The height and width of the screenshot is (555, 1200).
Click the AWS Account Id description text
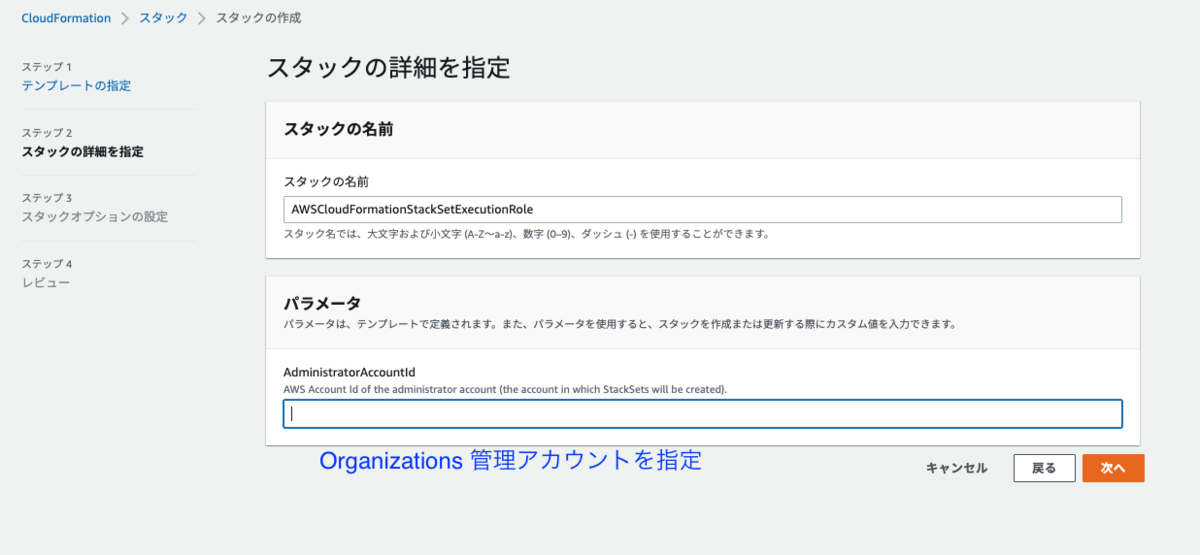pyautogui.click(x=505, y=388)
